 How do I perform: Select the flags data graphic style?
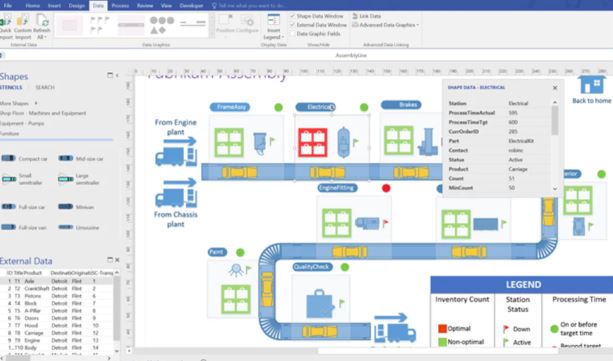100,24
